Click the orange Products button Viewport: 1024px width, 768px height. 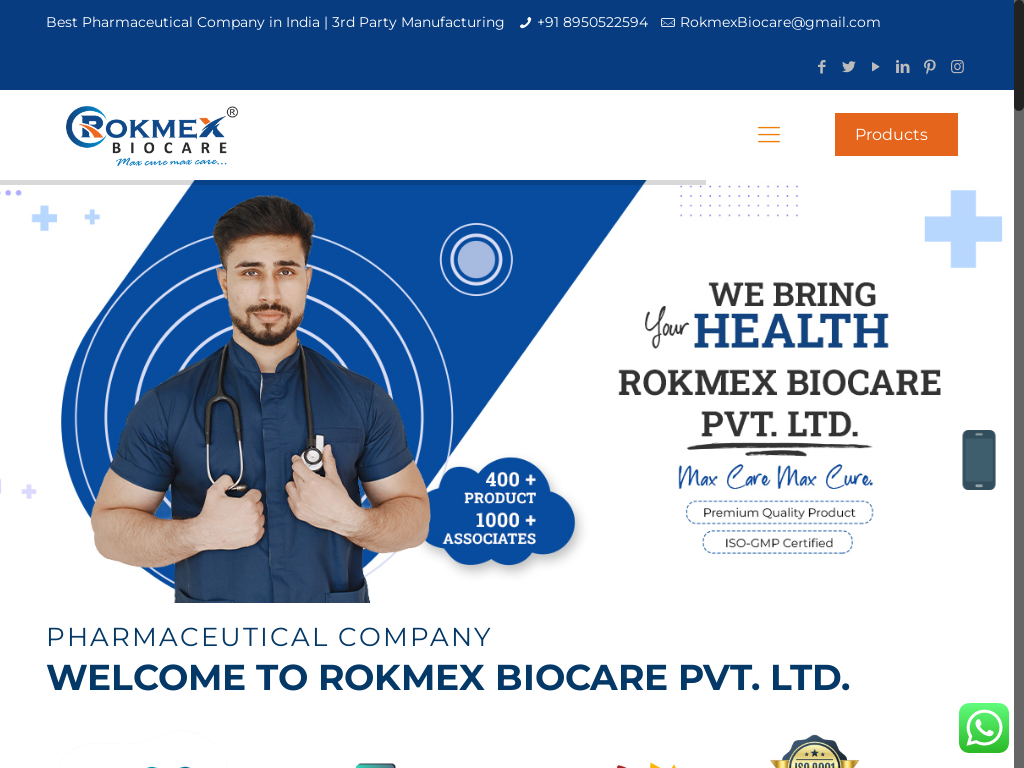pos(896,135)
